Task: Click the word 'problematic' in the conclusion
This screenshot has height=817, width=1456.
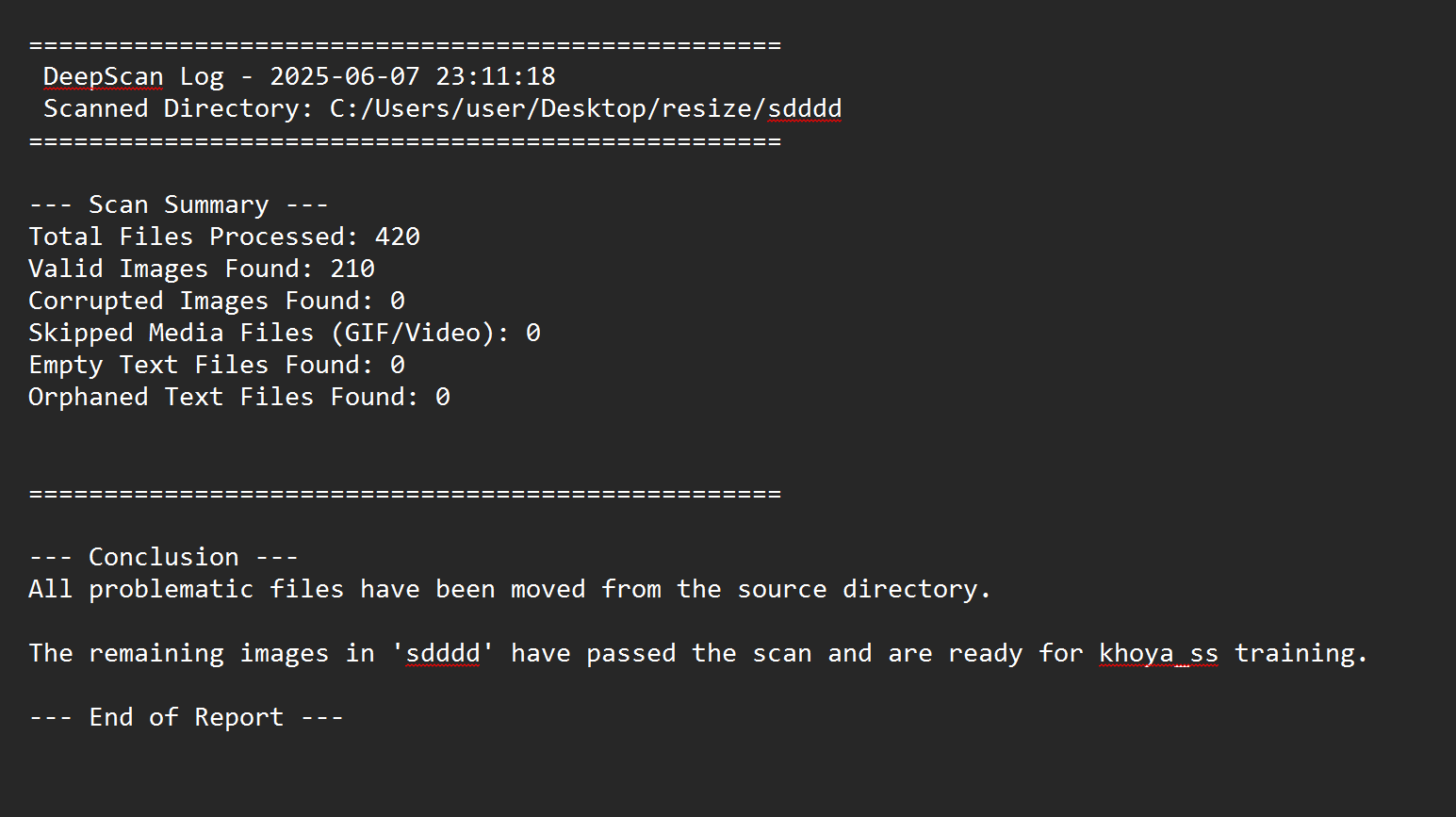Action: tap(171, 589)
